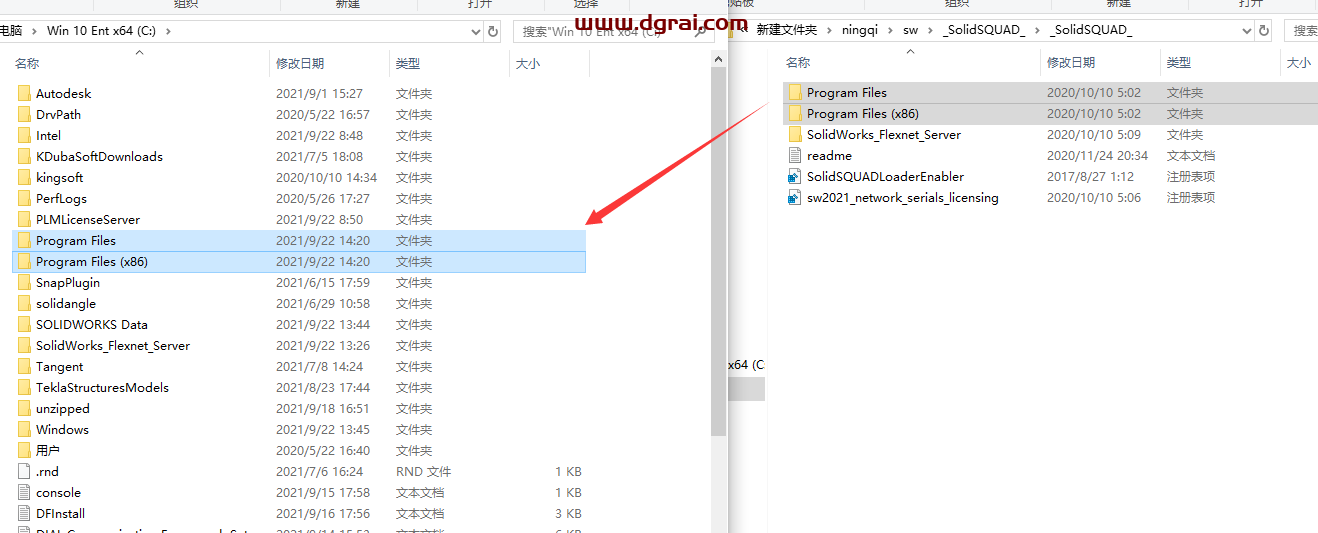The image size is (1318, 533).
Task: Click the Windows folder icon in C: drive
Action: tap(25, 430)
